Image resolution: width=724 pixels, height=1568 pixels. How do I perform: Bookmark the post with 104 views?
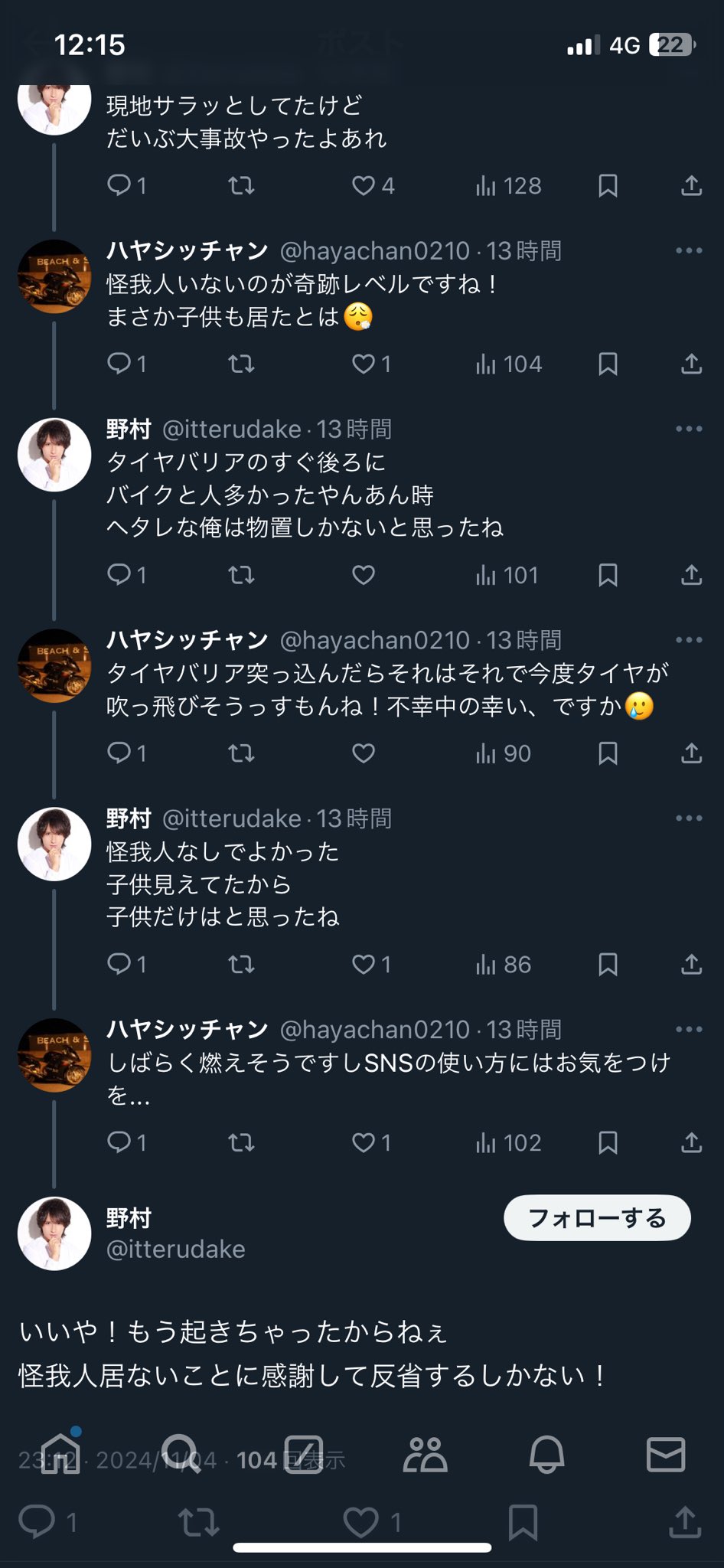(608, 364)
